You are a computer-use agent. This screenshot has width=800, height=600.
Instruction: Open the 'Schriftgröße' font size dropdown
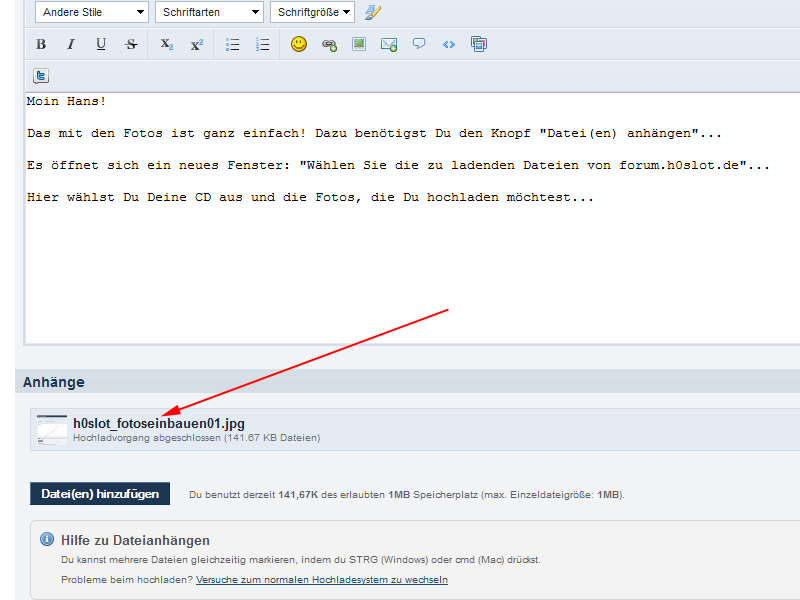pyautogui.click(x=312, y=12)
